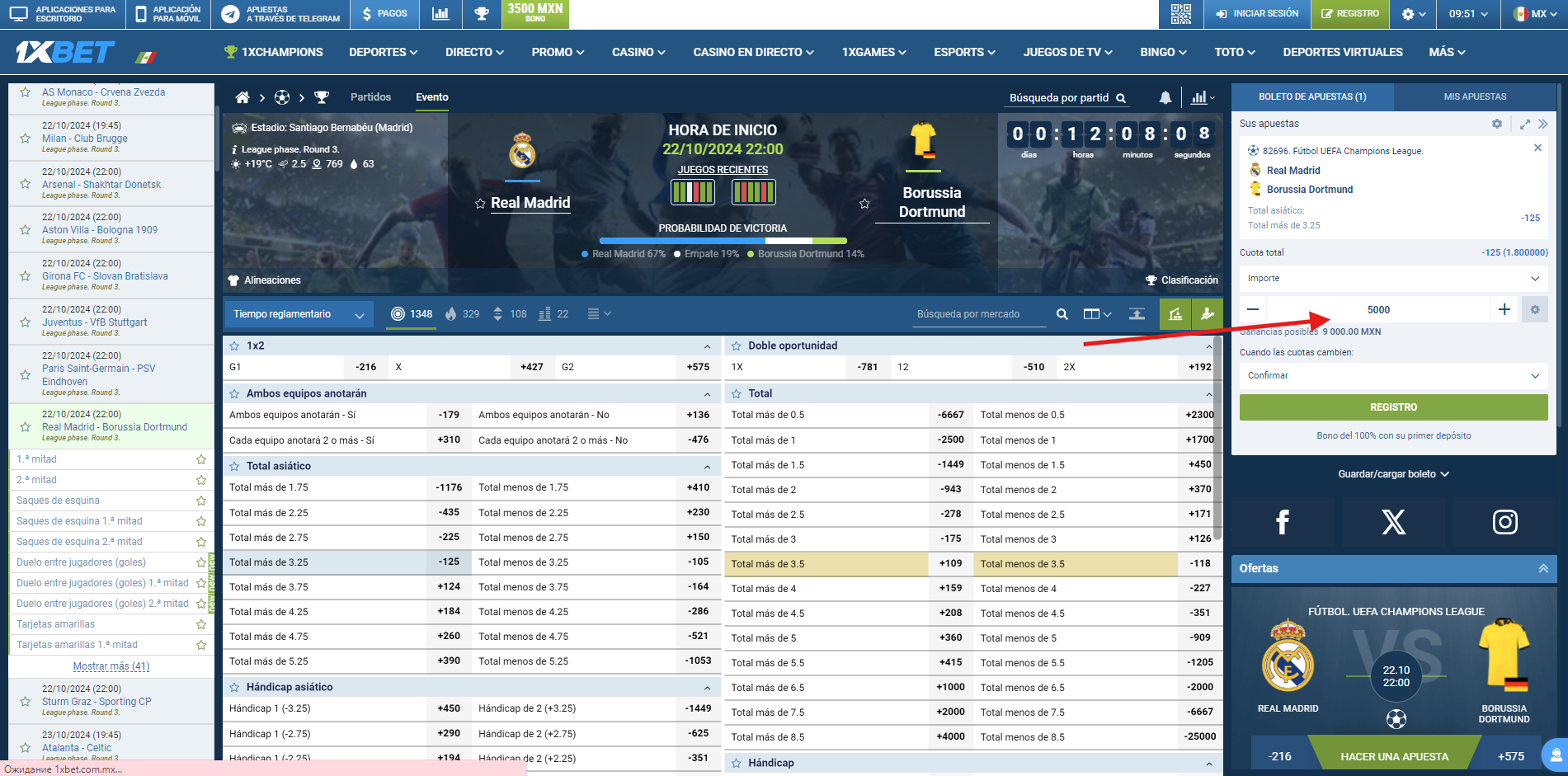Click INICIAR SESIÓN button

tap(1257, 14)
